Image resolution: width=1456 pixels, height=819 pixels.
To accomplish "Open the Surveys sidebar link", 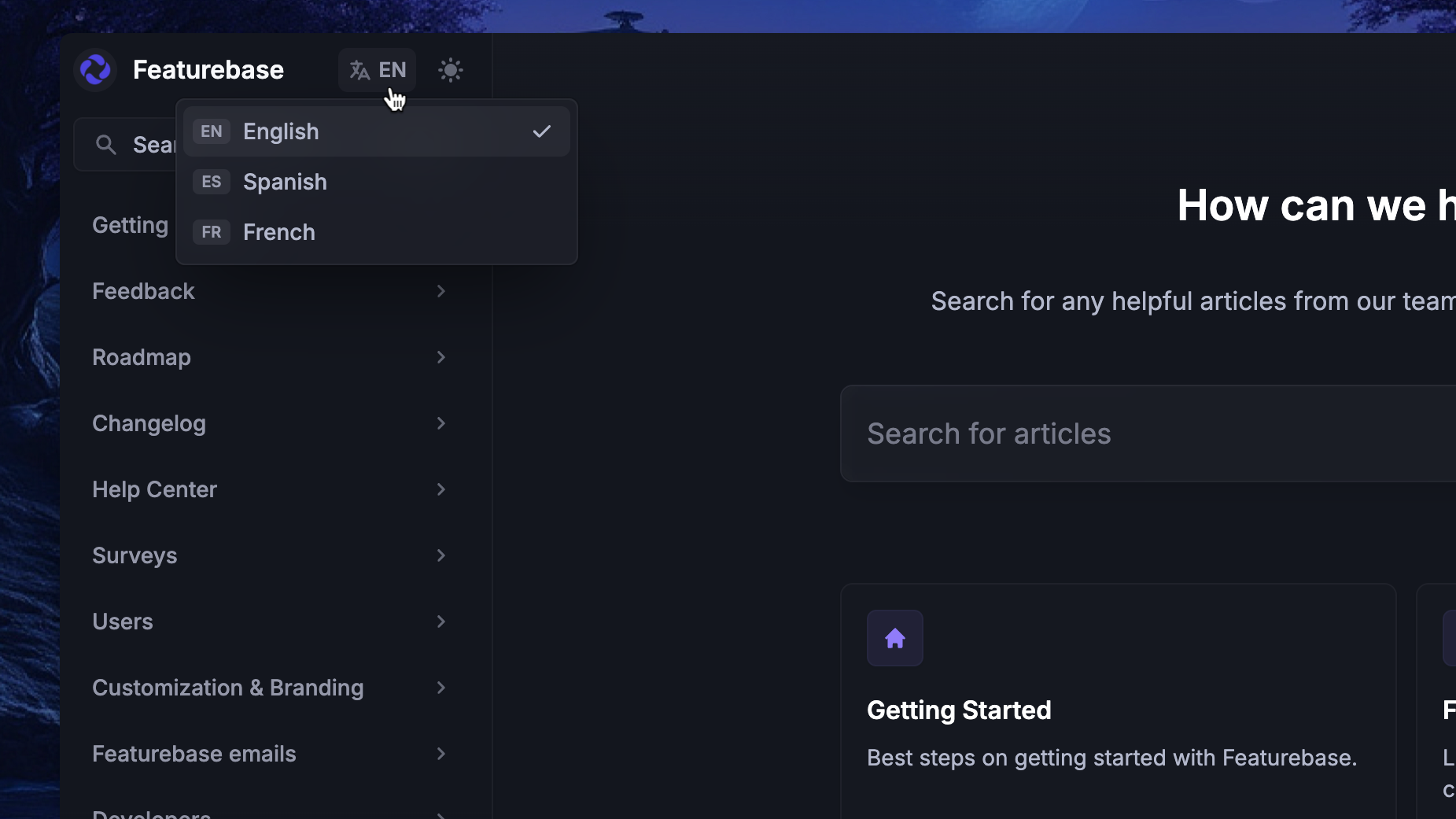I will point(135,555).
